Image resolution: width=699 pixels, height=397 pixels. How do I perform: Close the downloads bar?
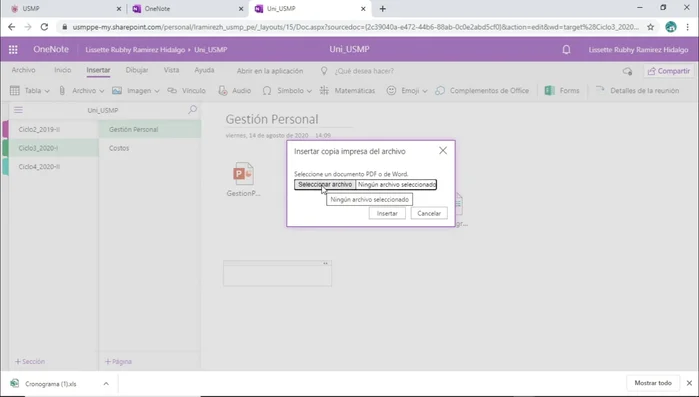(689, 383)
